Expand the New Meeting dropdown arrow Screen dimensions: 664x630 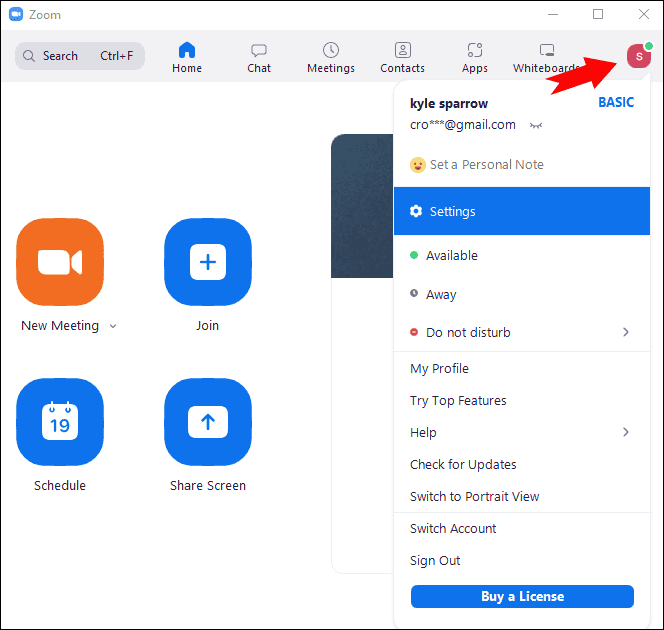tap(113, 326)
